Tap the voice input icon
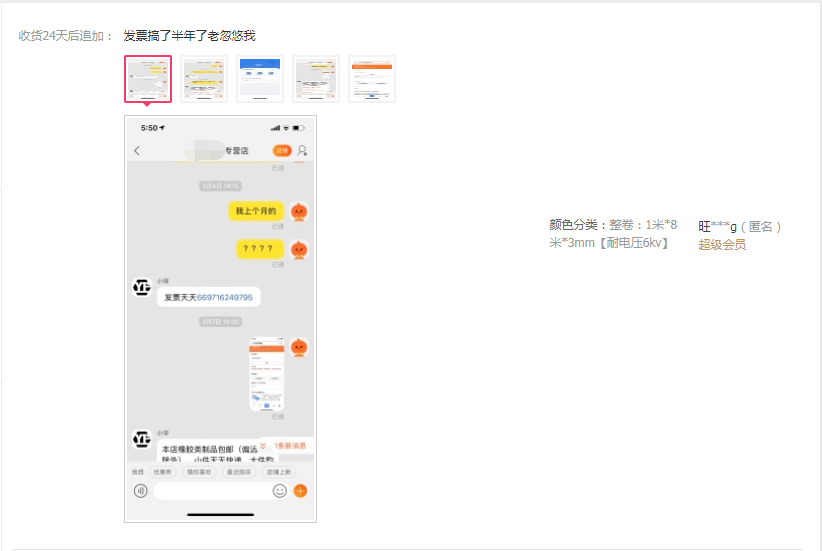Image resolution: width=822 pixels, height=551 pixels. pyautogui.click(x=141, y=491)
